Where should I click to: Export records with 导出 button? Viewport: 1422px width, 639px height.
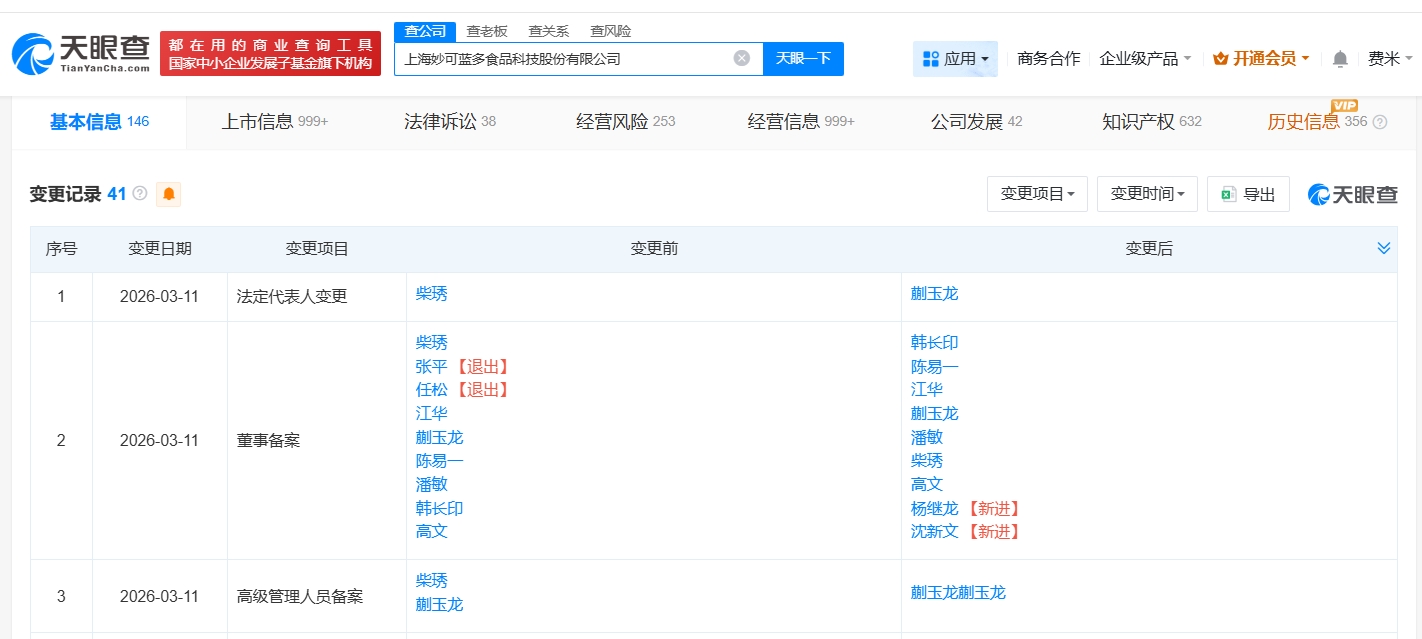point(1248,194)
